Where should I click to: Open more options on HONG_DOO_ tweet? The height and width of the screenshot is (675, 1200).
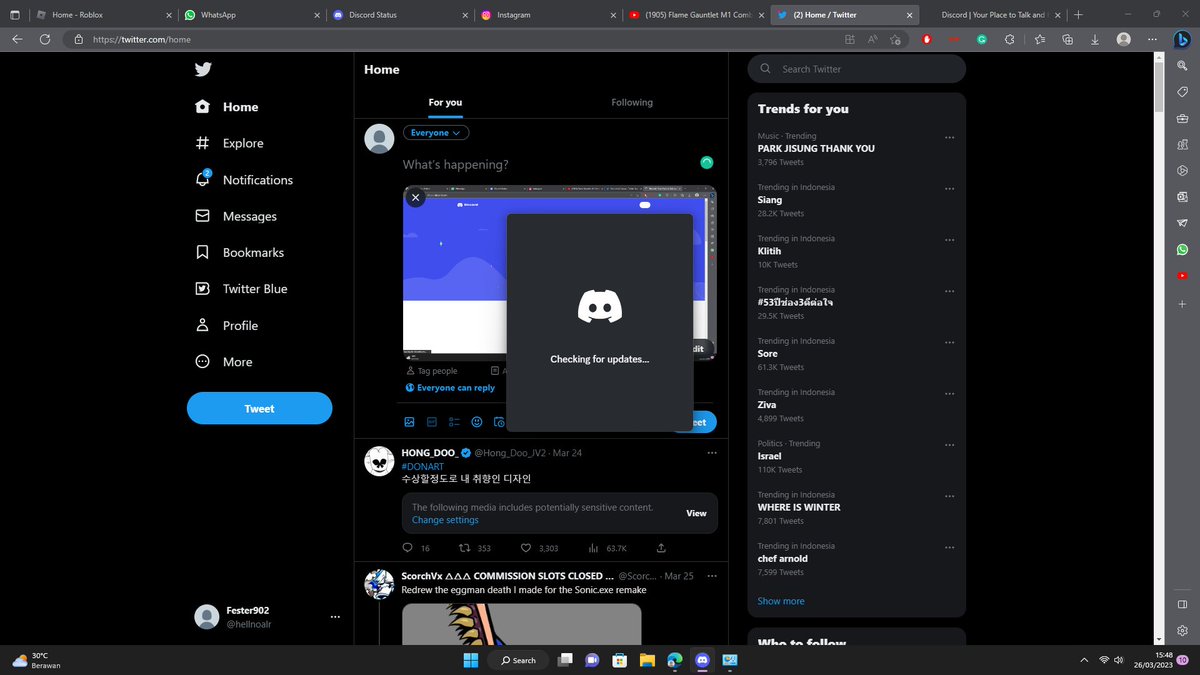(x=712, y=453)
